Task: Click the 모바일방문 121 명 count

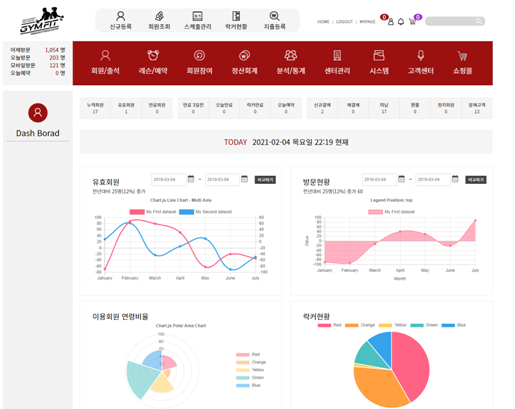Action: [x=57, y=65]
